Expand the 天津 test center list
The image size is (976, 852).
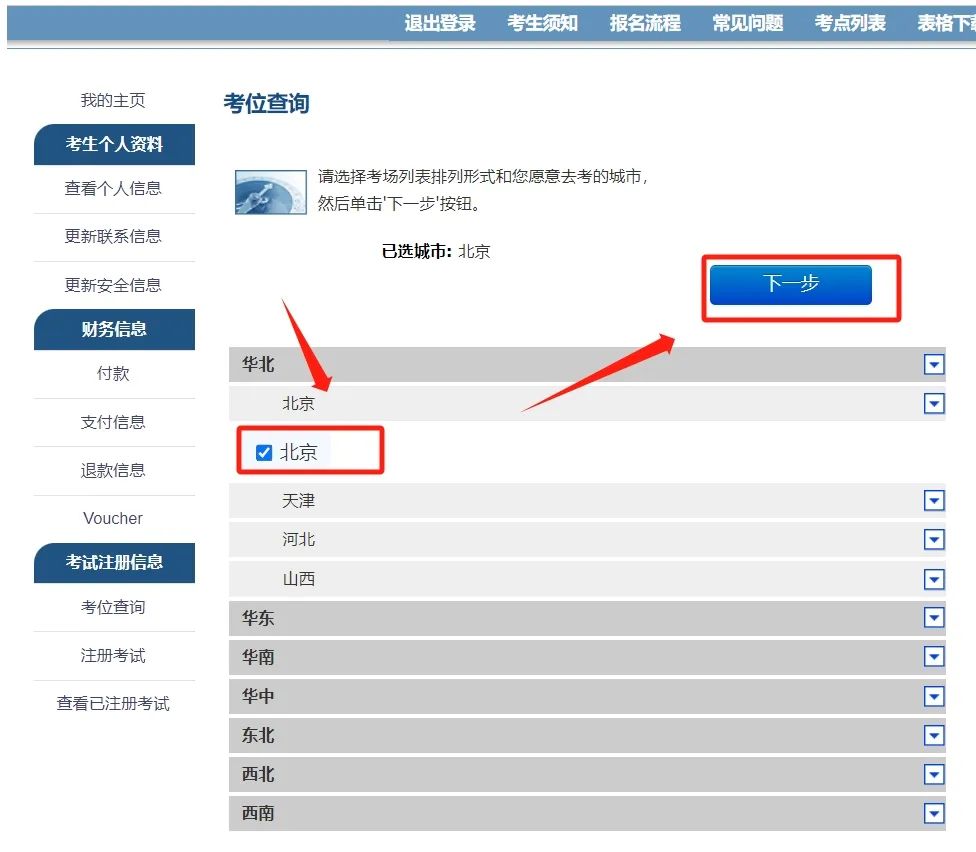[933, 500]
